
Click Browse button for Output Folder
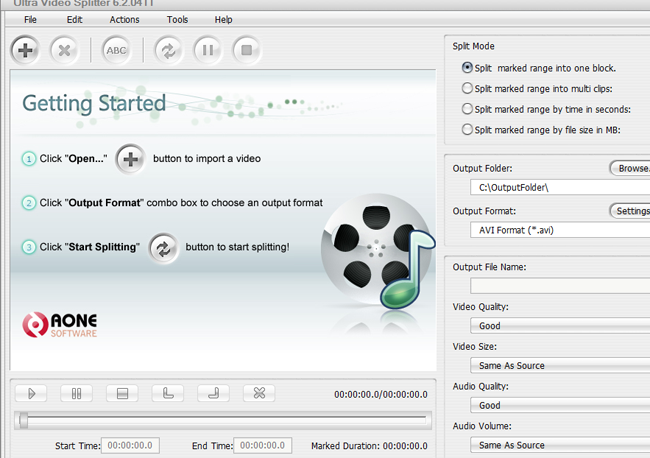point(630,168)
